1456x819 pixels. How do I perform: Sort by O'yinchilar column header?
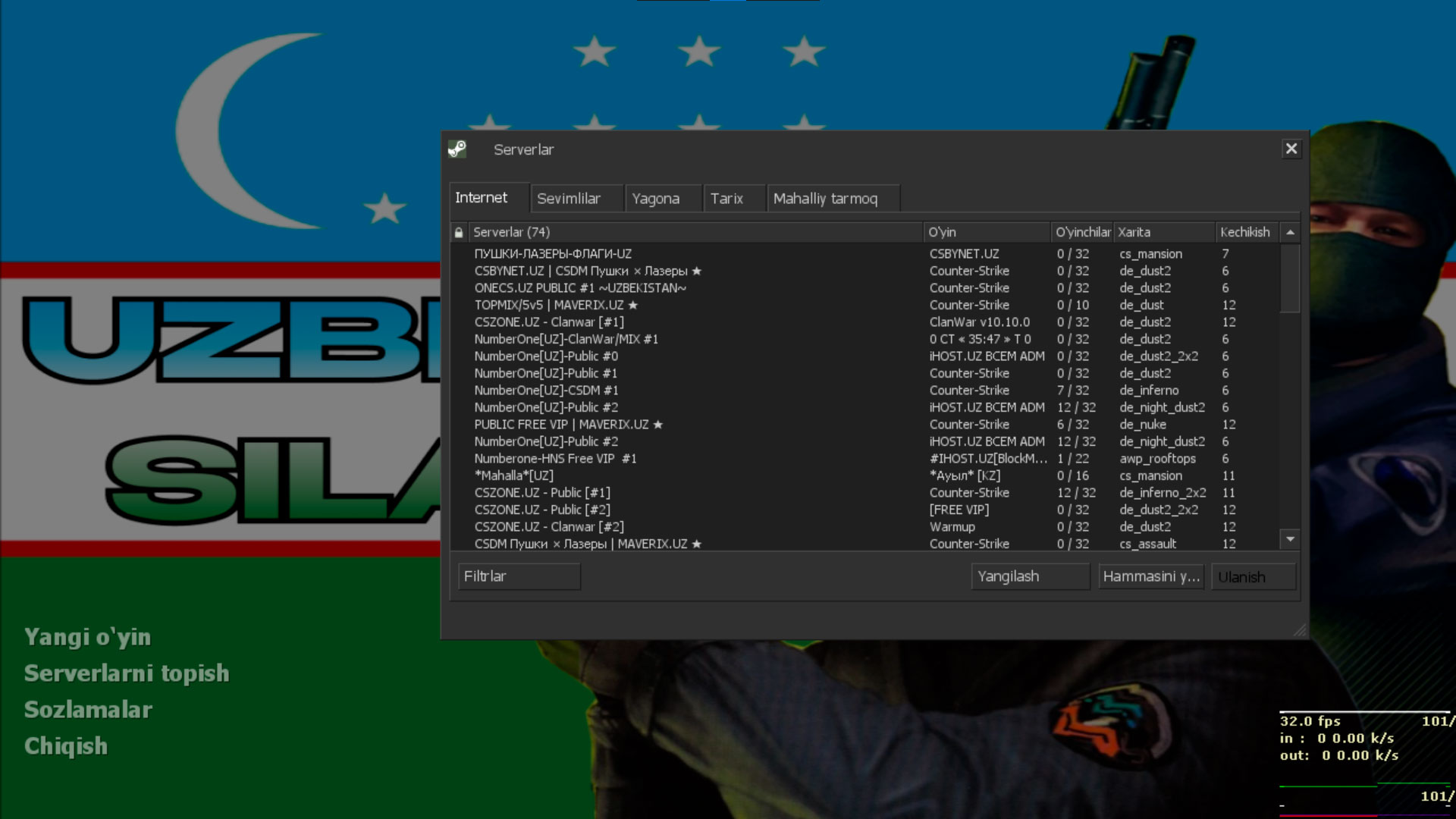pyautogui.click(x=1082, y=232)
